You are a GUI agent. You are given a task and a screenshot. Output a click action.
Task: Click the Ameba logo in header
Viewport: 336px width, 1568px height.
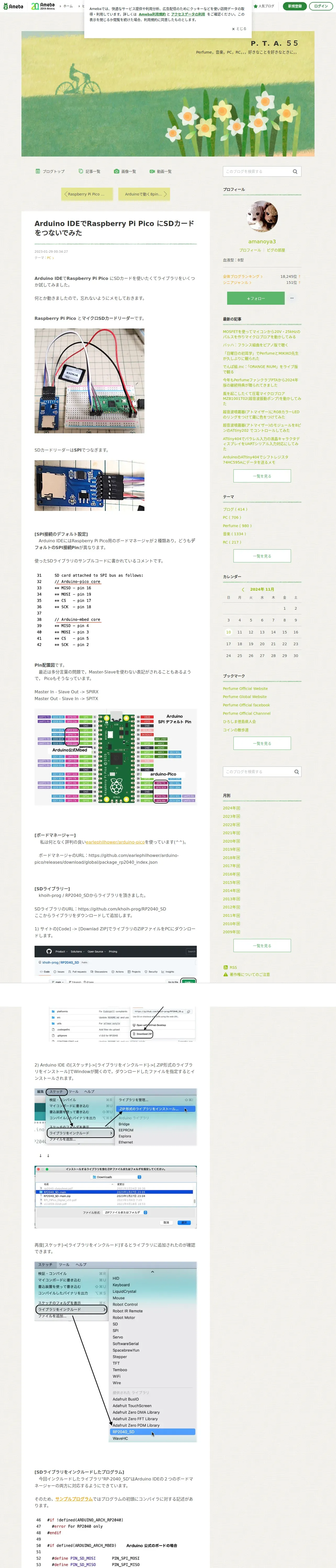point(13,6)
